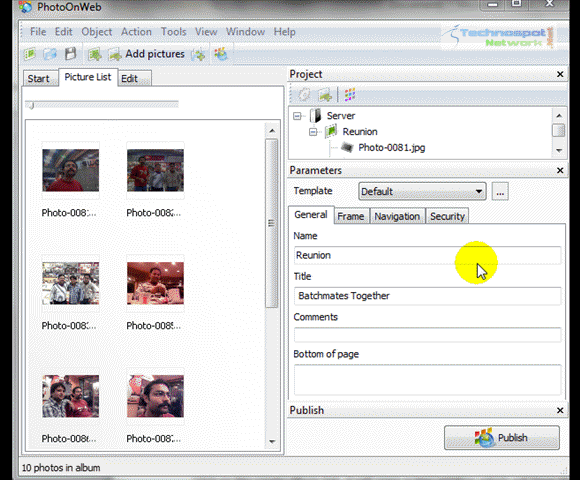This screenshot has height=480, width=580.
Task: Click the '10 photos in album' status text
Action: (x=61, y=468)
